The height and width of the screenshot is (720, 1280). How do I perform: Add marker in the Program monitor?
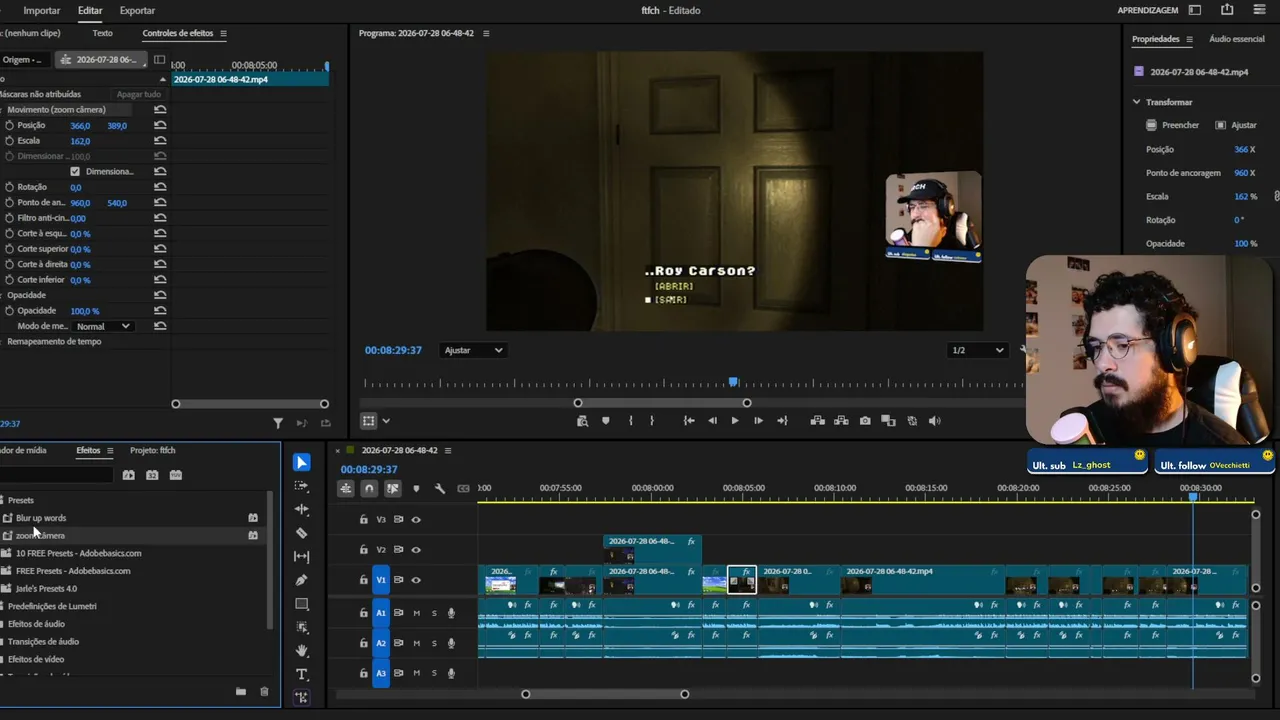click(605, 421)
